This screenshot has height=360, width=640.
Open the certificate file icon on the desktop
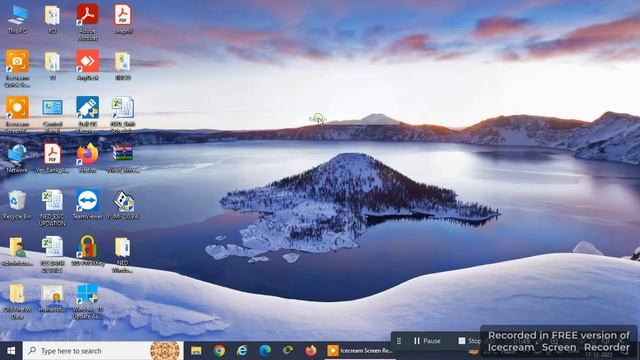pyautogui.click(x=52, y=299)
